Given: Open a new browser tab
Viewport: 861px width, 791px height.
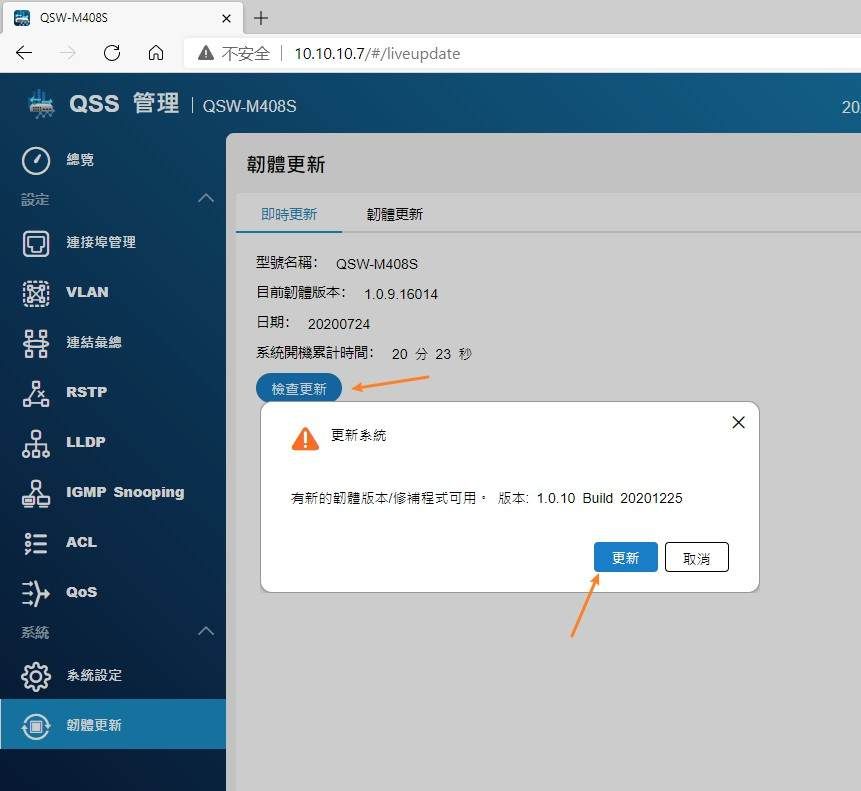Looking at the screenshot, I should point(261,18).
